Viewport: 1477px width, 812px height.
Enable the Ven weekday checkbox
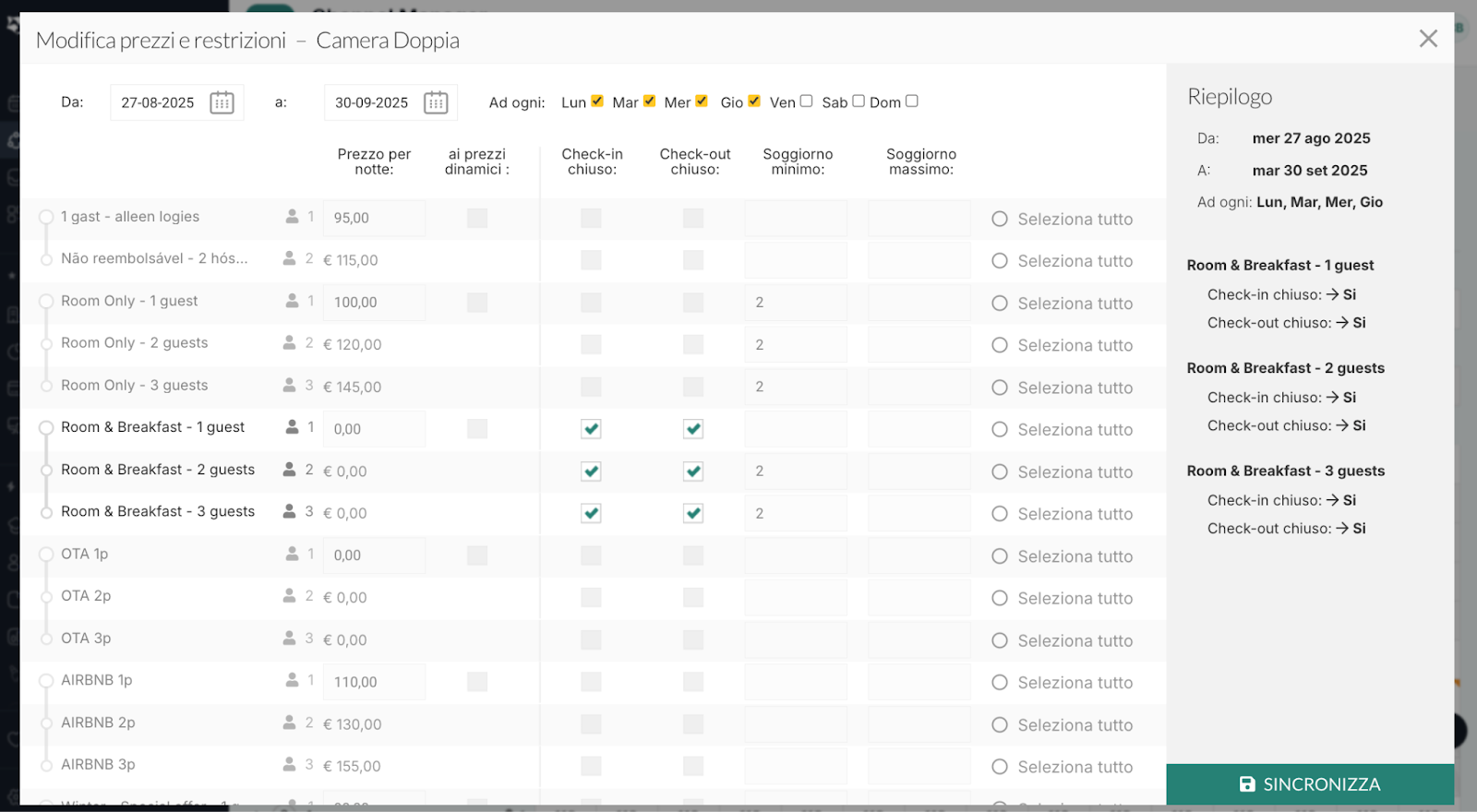tap(806, 101)
